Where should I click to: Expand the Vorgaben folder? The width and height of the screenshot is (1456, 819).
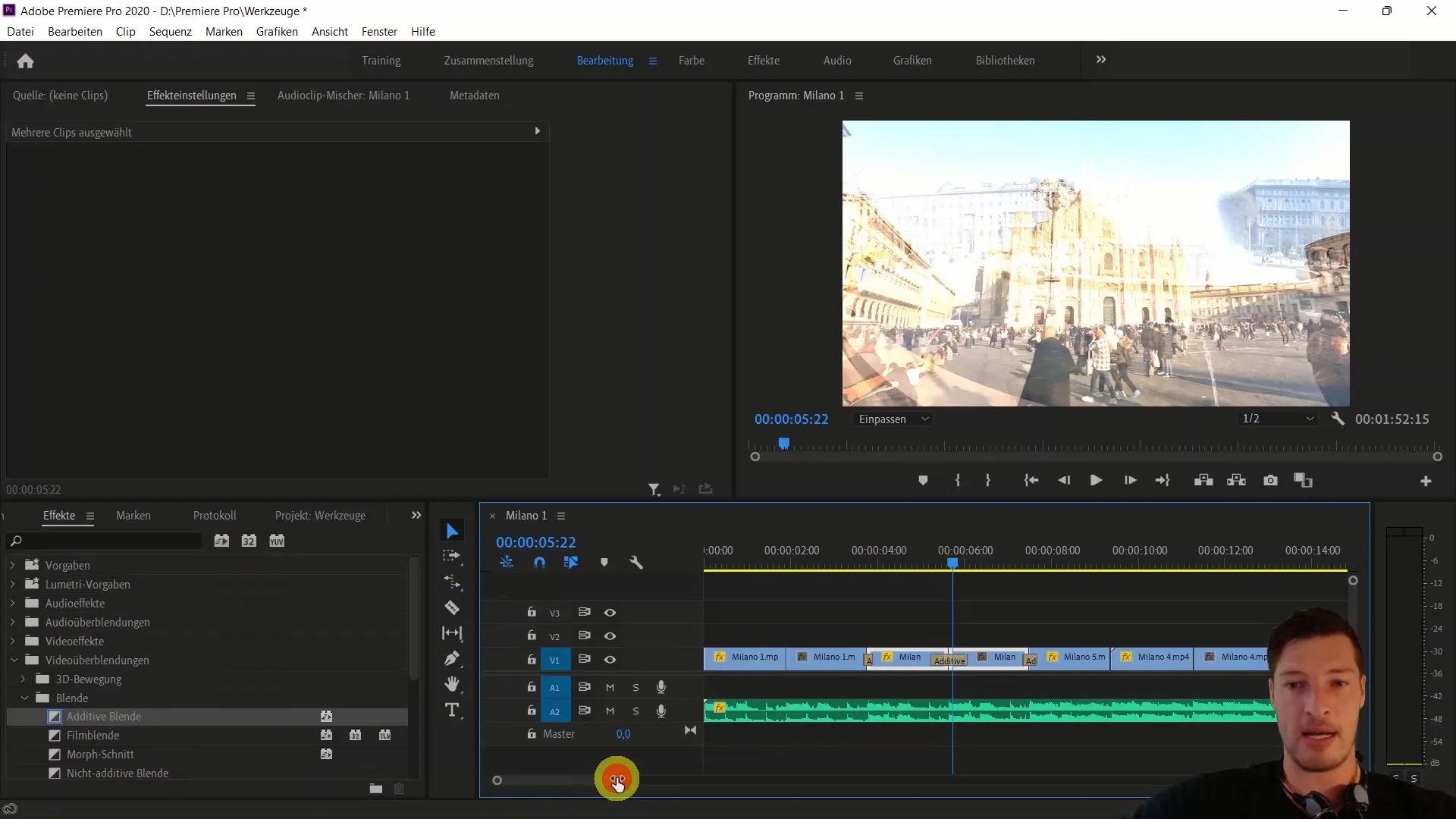click(x=12, y=566)
